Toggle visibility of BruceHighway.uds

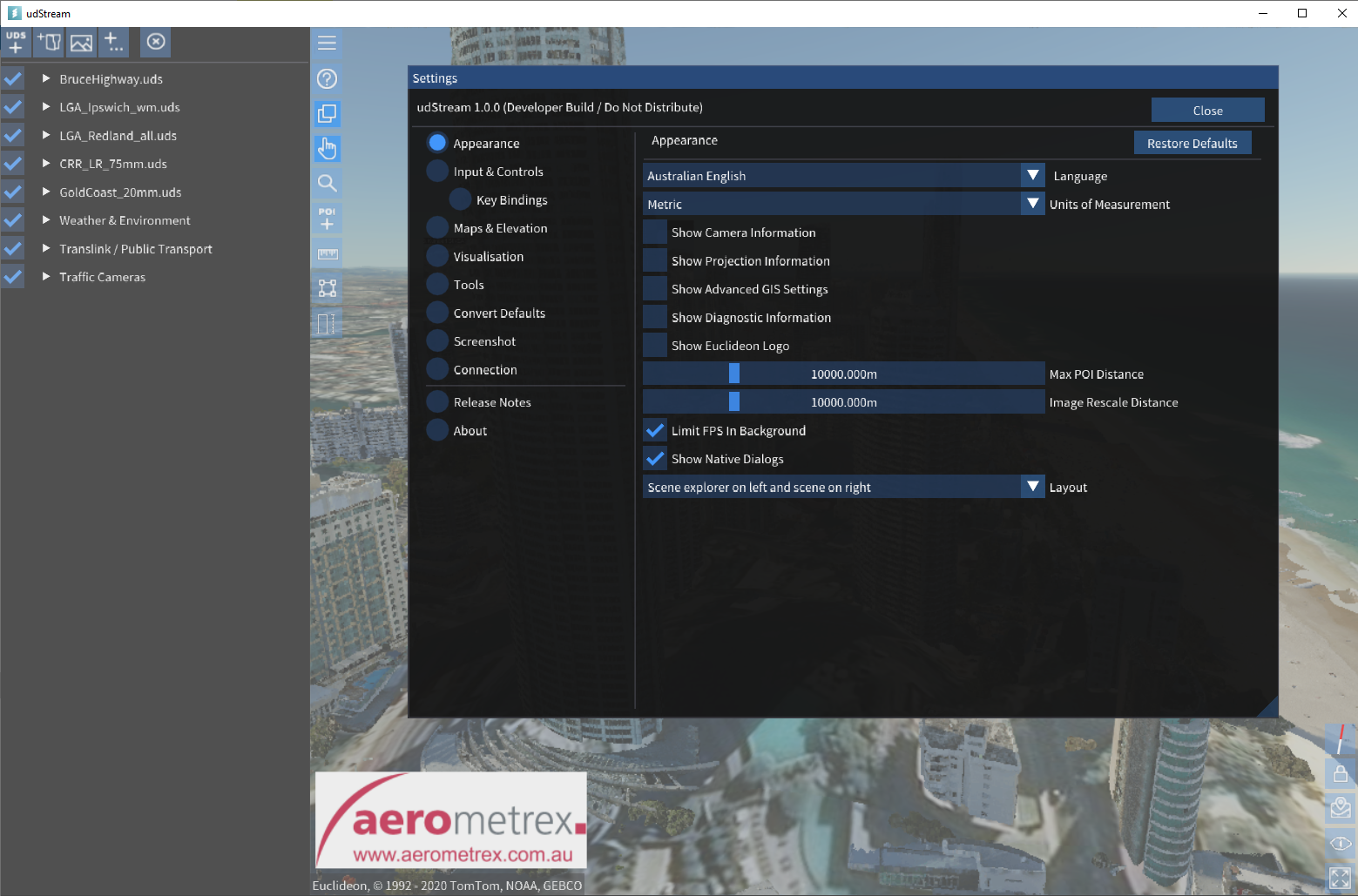[x=13, y=79]
